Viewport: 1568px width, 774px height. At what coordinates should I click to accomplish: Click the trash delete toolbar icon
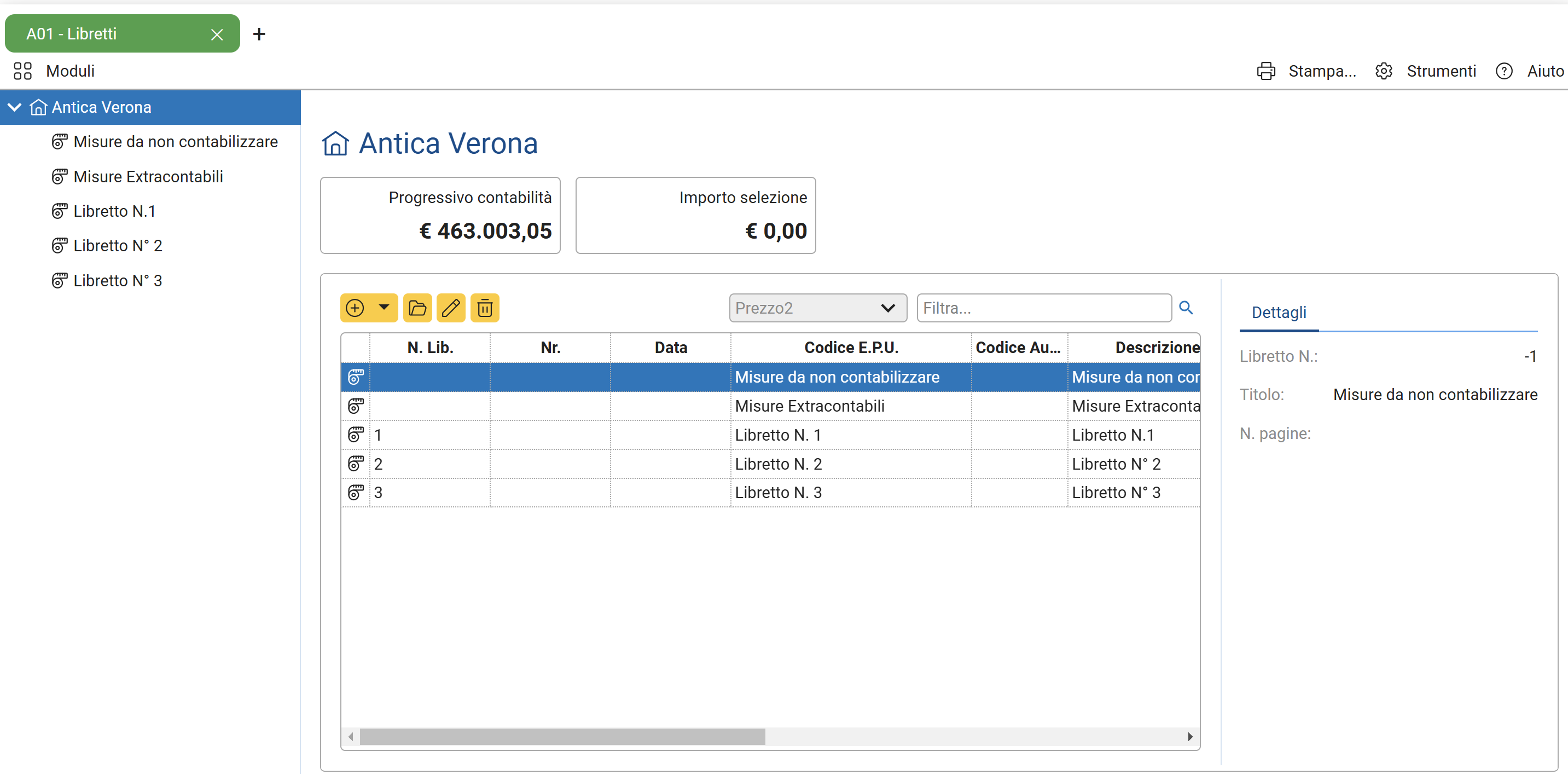(485, 308)
